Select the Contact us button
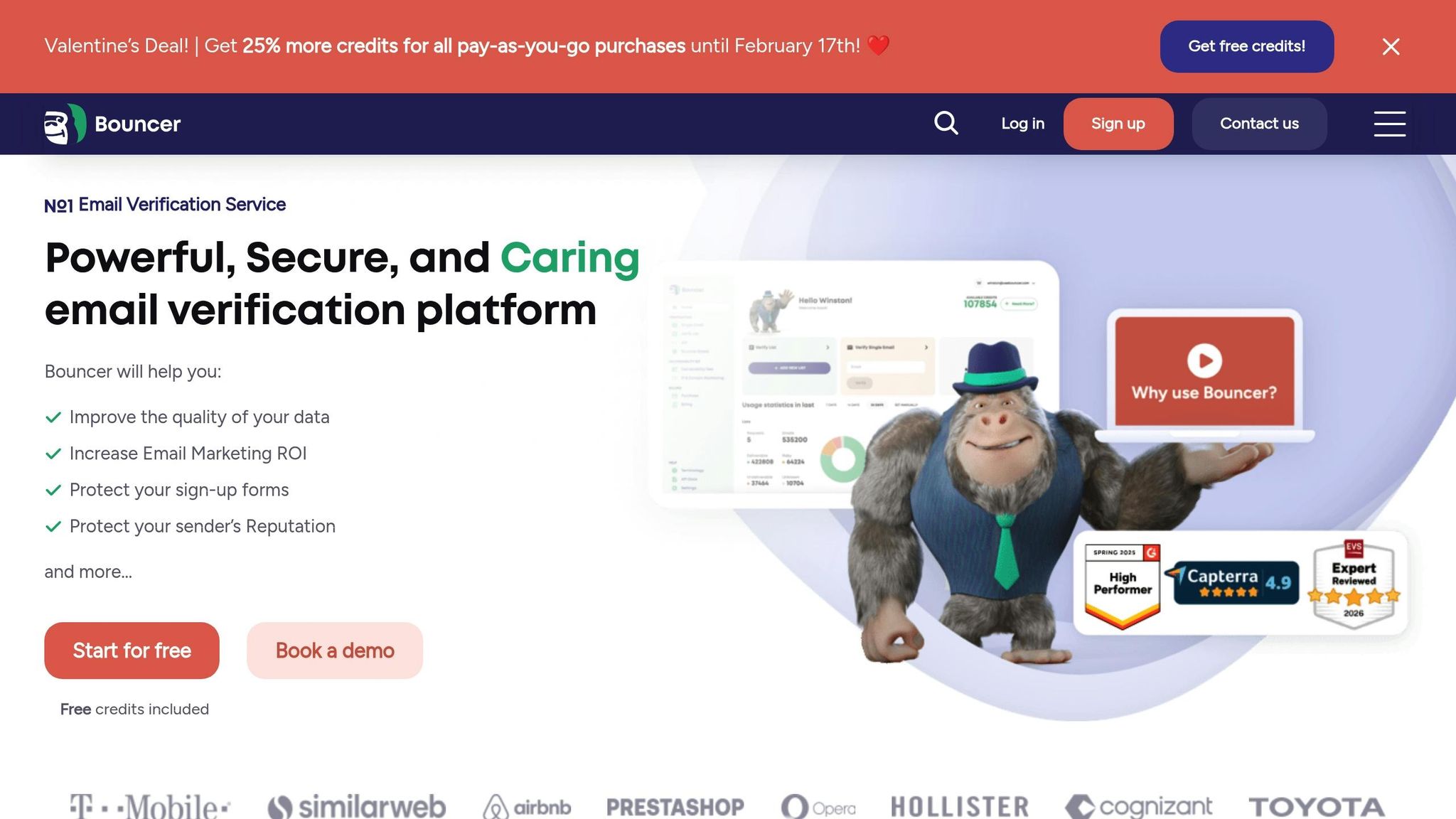This screenshot has width=1456, height=819. coord(1259,124)
